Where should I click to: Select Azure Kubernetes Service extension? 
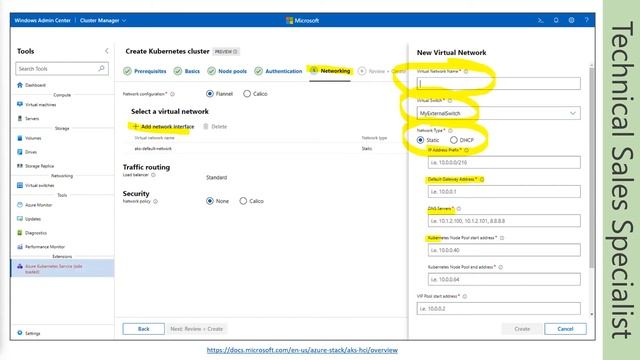pos(62,268)
